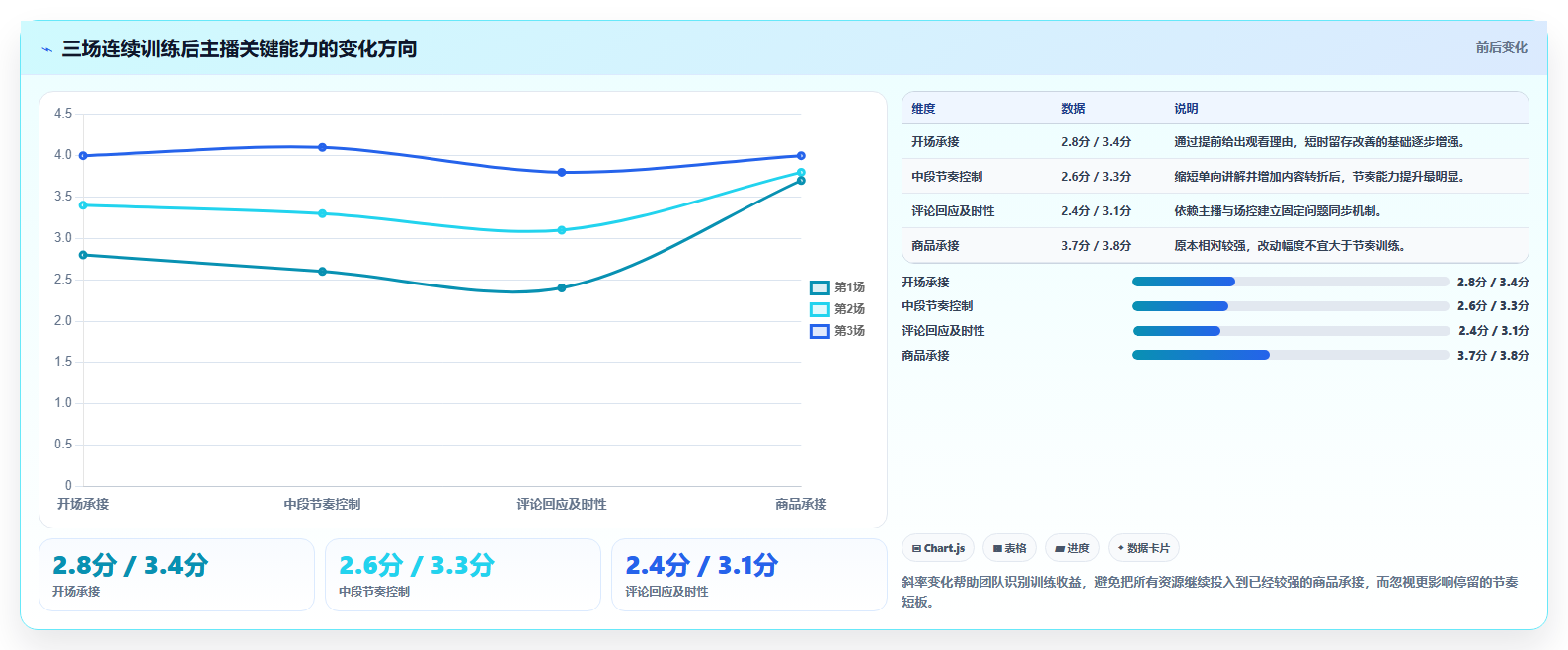Click the table cell 2.4分 / 3.1分
1568x650 pixels.
pos(1096,211)
